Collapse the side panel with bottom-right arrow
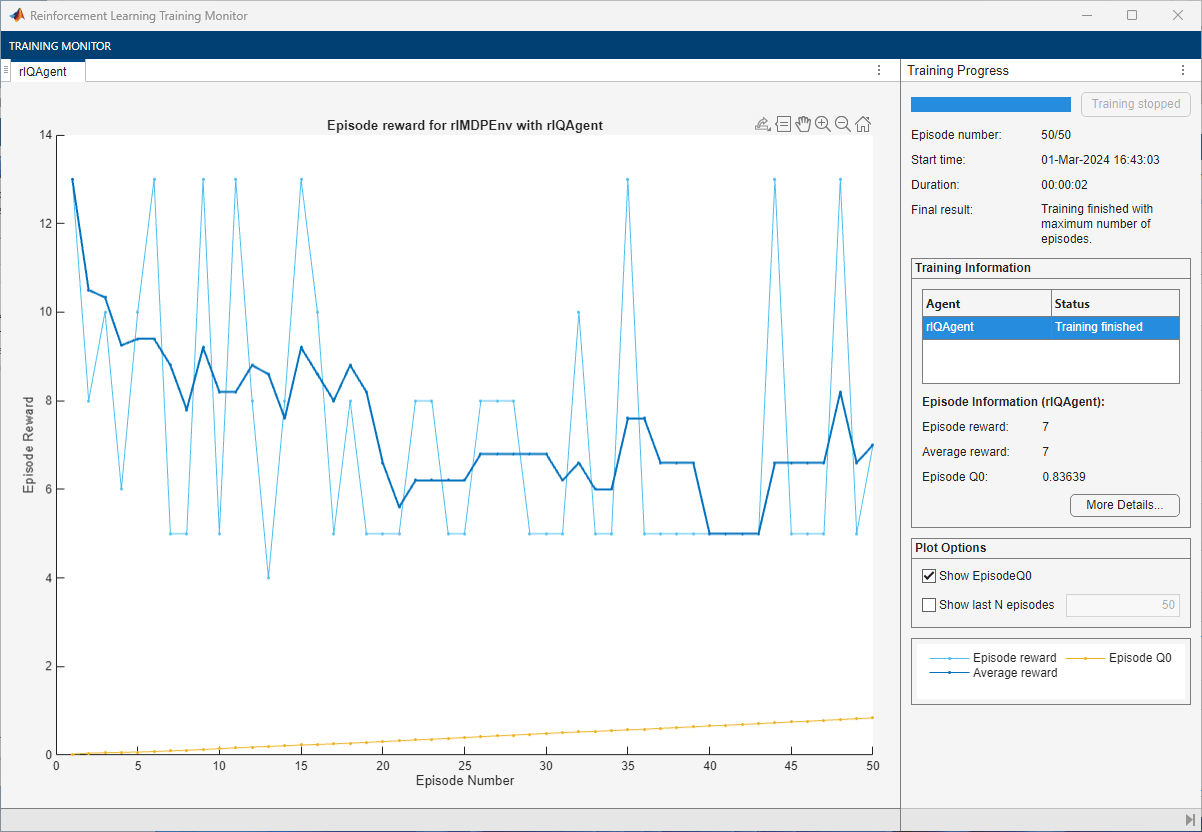Viewport: 1202px width, 832px height. tap(1190, 820)
